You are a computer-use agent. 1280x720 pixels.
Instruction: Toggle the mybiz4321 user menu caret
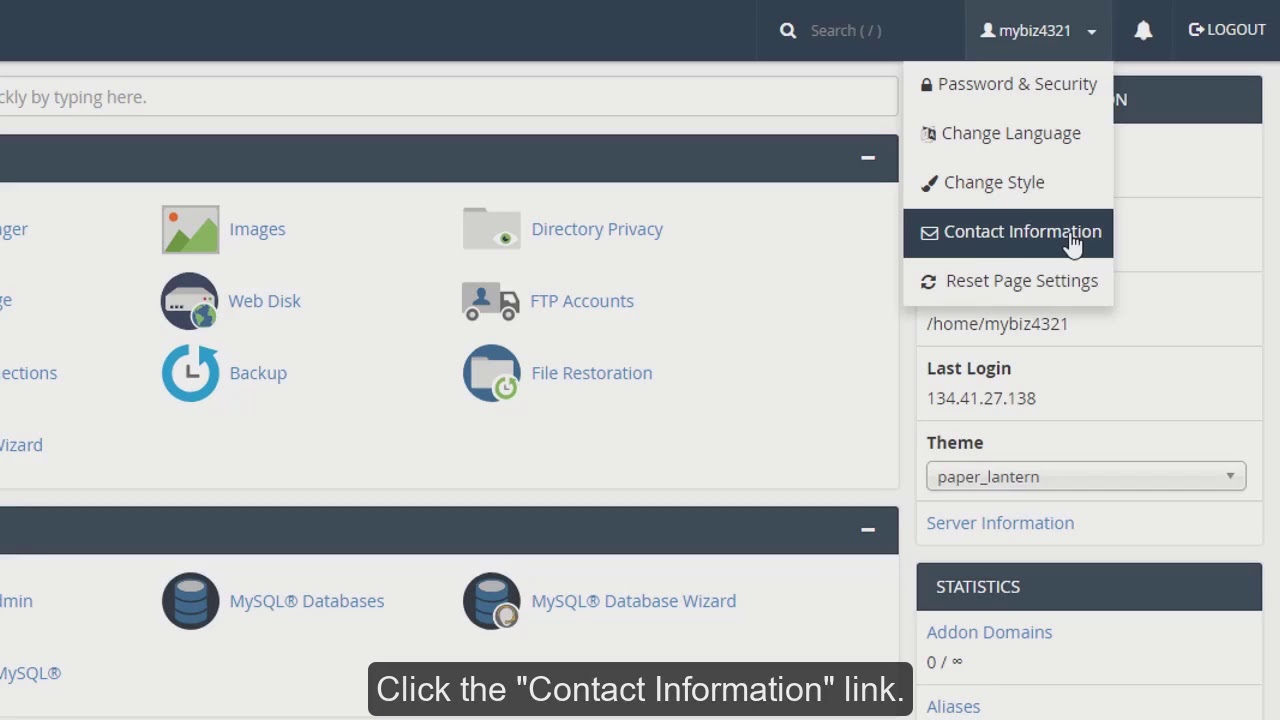(x=1092, y=32)
